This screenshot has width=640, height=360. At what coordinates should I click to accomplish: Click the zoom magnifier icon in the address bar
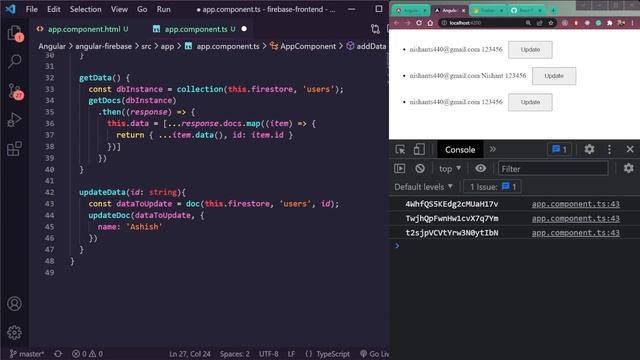[x=528, y=23]
